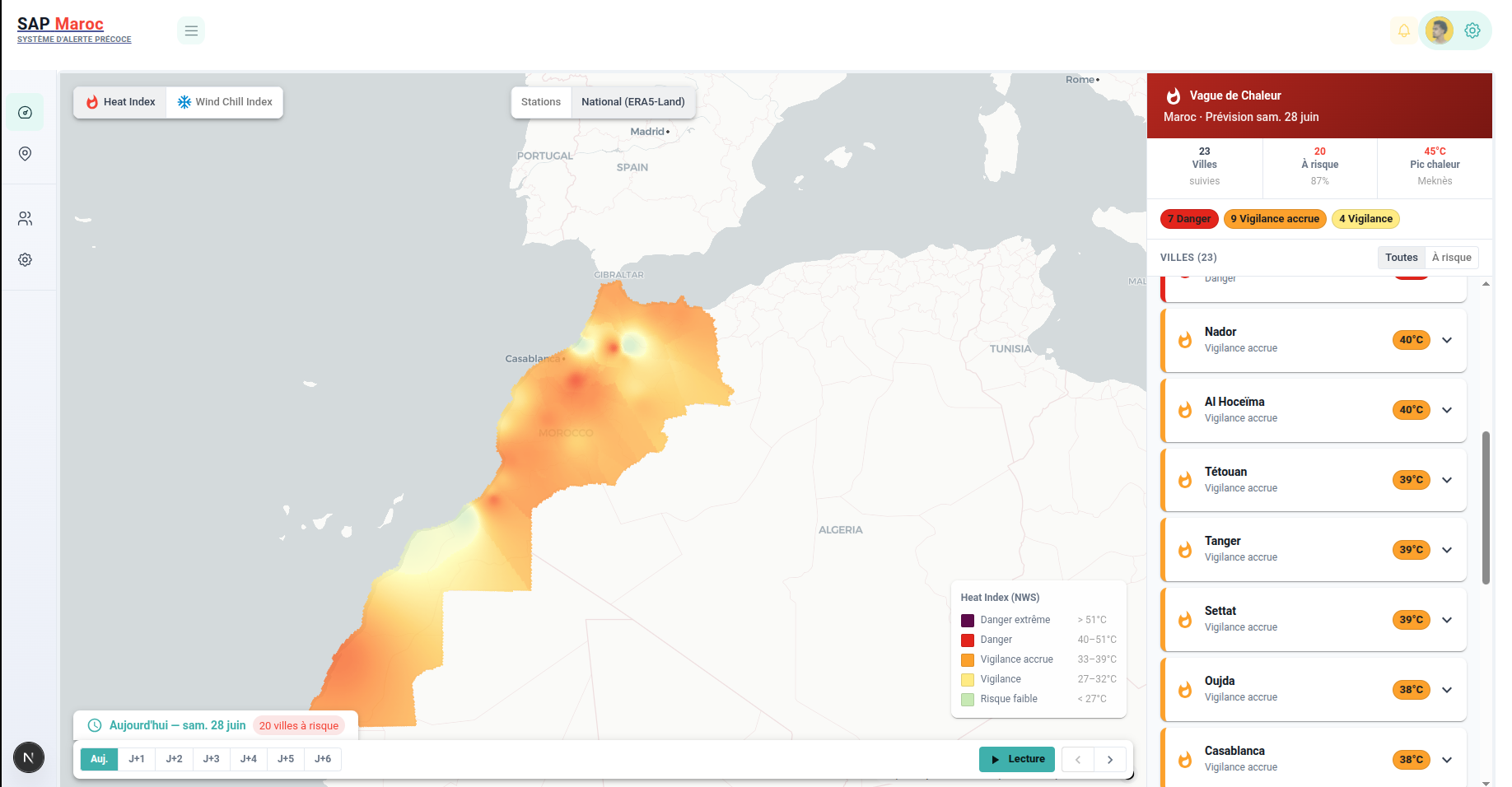Switch to Wind Chill Index mode
Screen dimensions: 1512x787
tap(225, 102)
